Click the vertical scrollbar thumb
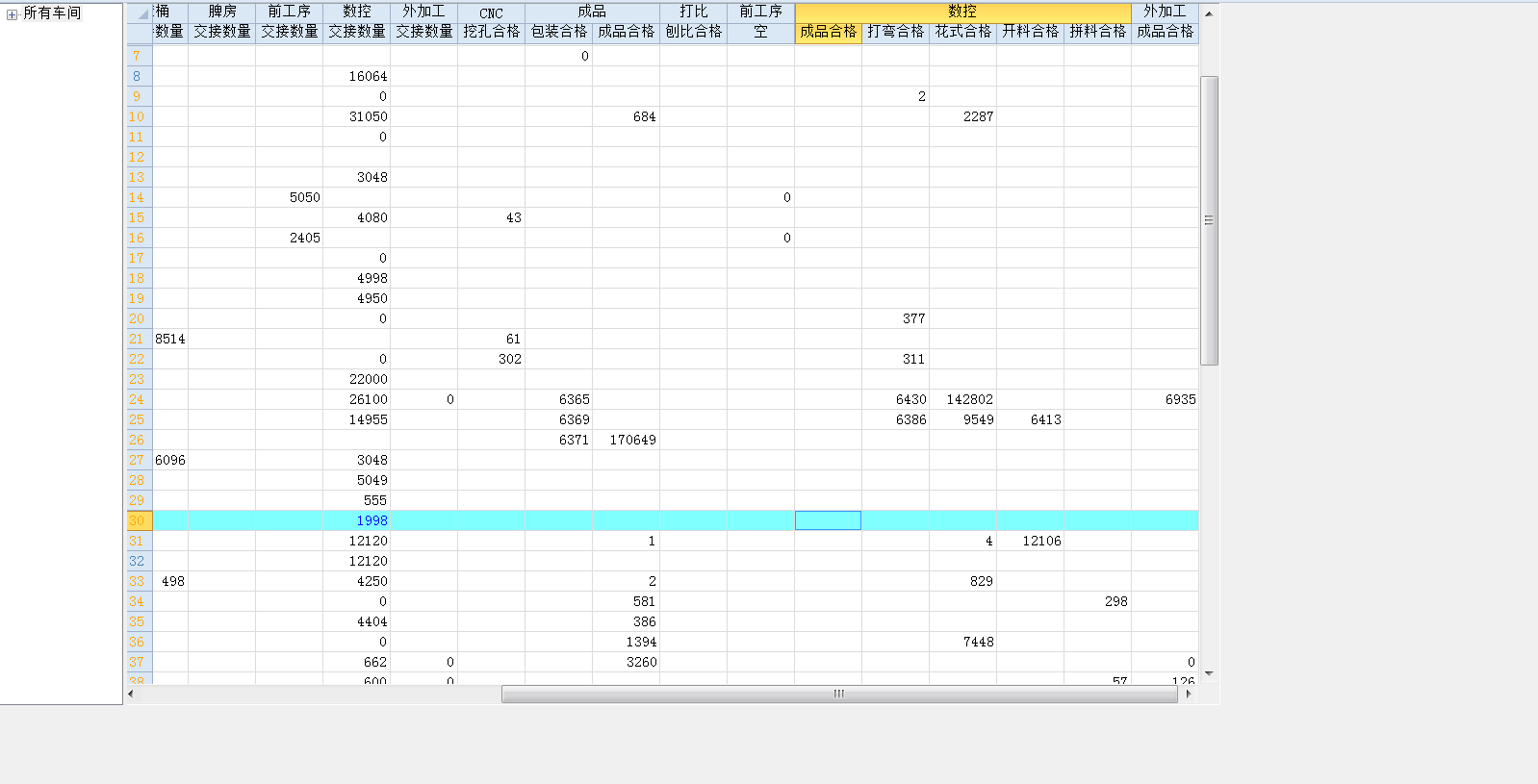This screenshot has height=784, width=1538. (x=1209, y=220)
